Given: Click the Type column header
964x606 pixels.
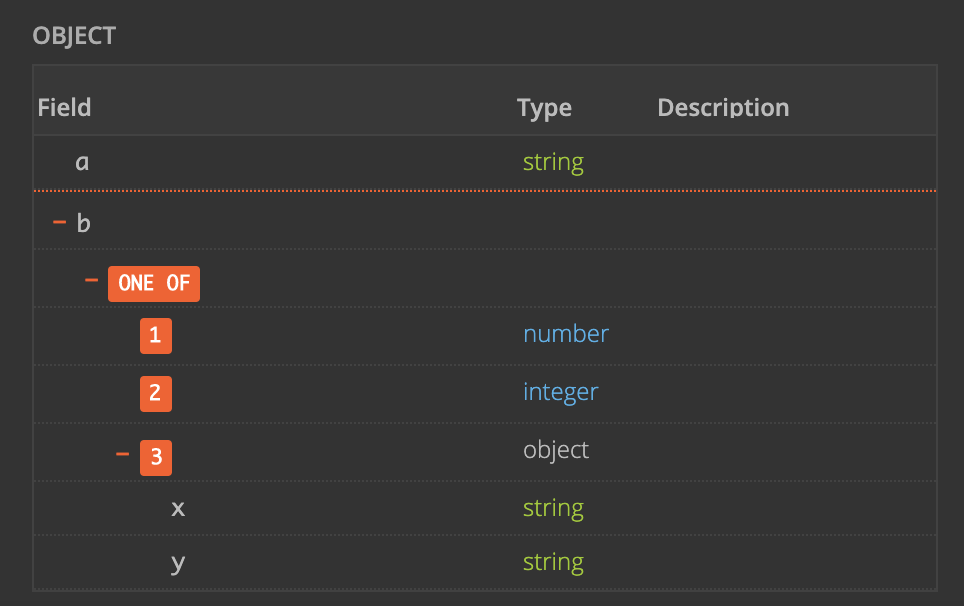Looking at the screenshot, I should pos(544,107).
